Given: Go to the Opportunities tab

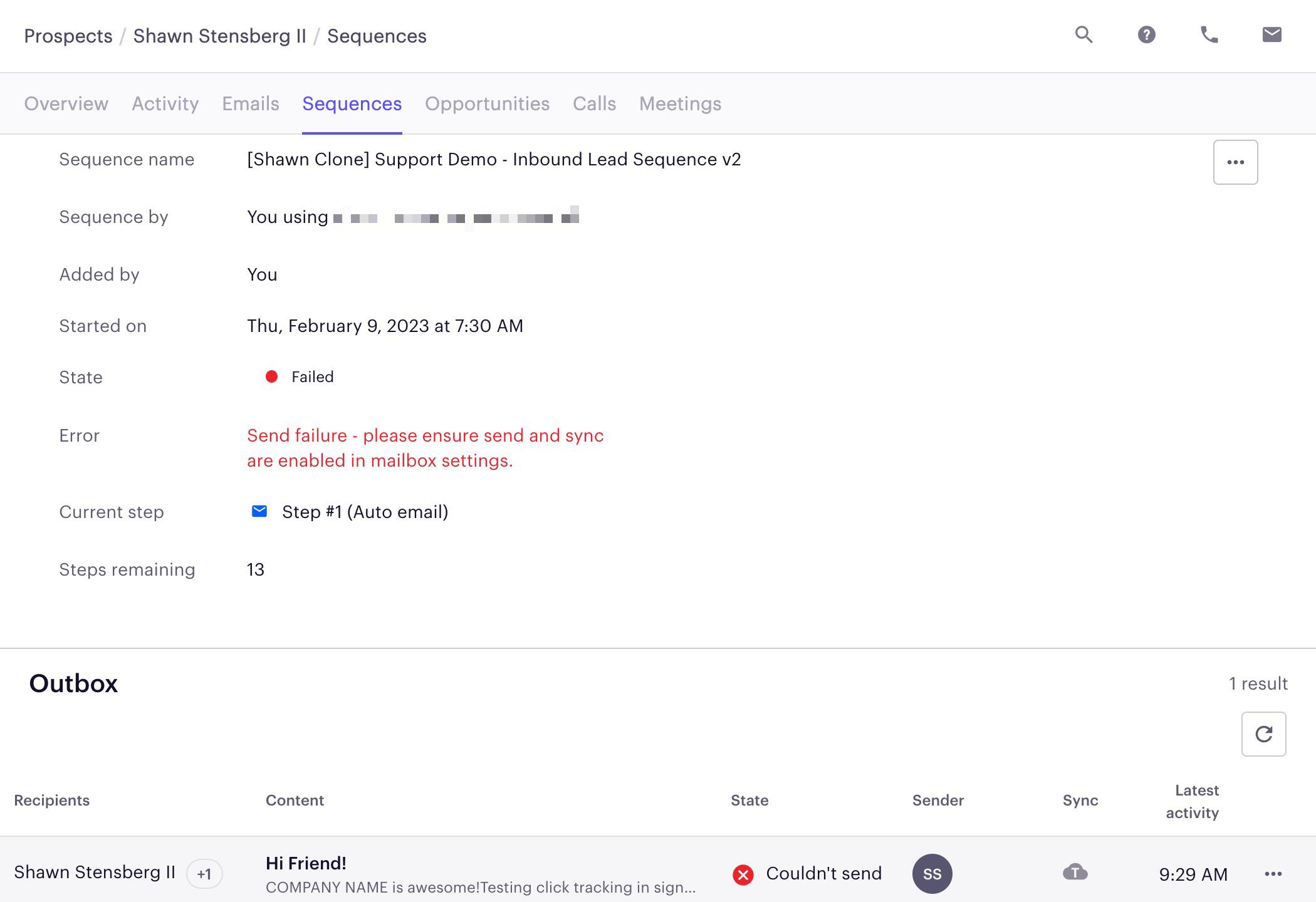Looking at the screenshot, I should coord(487,103).
